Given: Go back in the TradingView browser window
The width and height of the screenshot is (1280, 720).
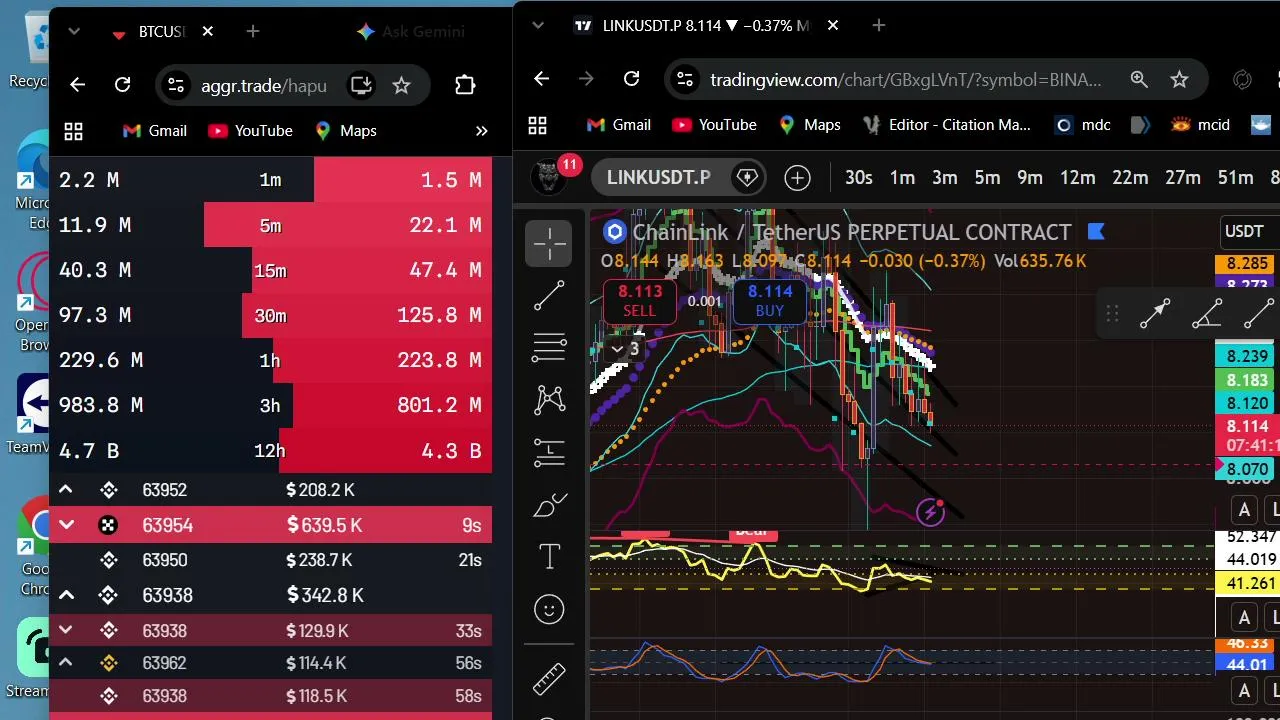Looking at the screenshot, I should [x=541, y=79].
